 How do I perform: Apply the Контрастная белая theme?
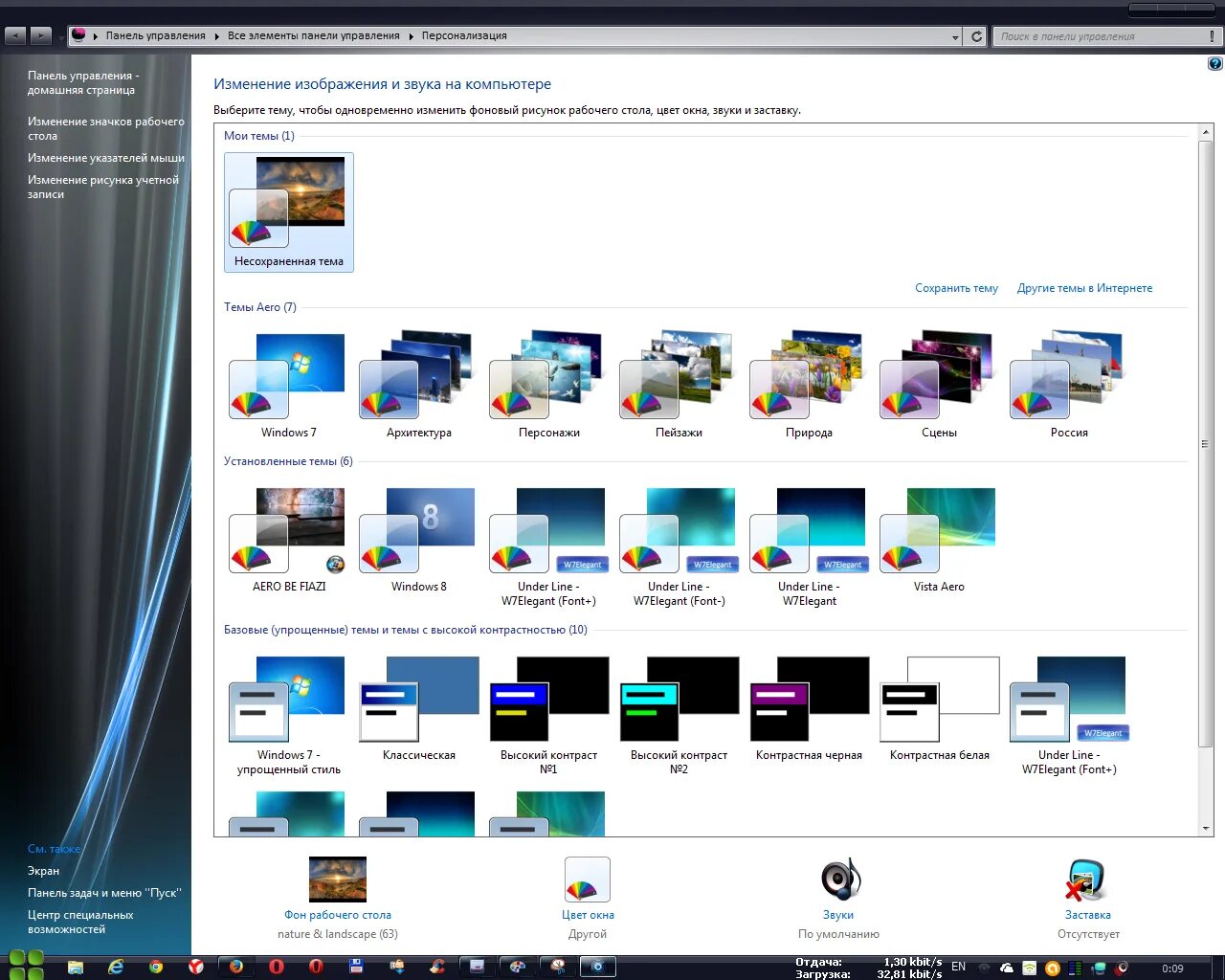click(940, 709)
